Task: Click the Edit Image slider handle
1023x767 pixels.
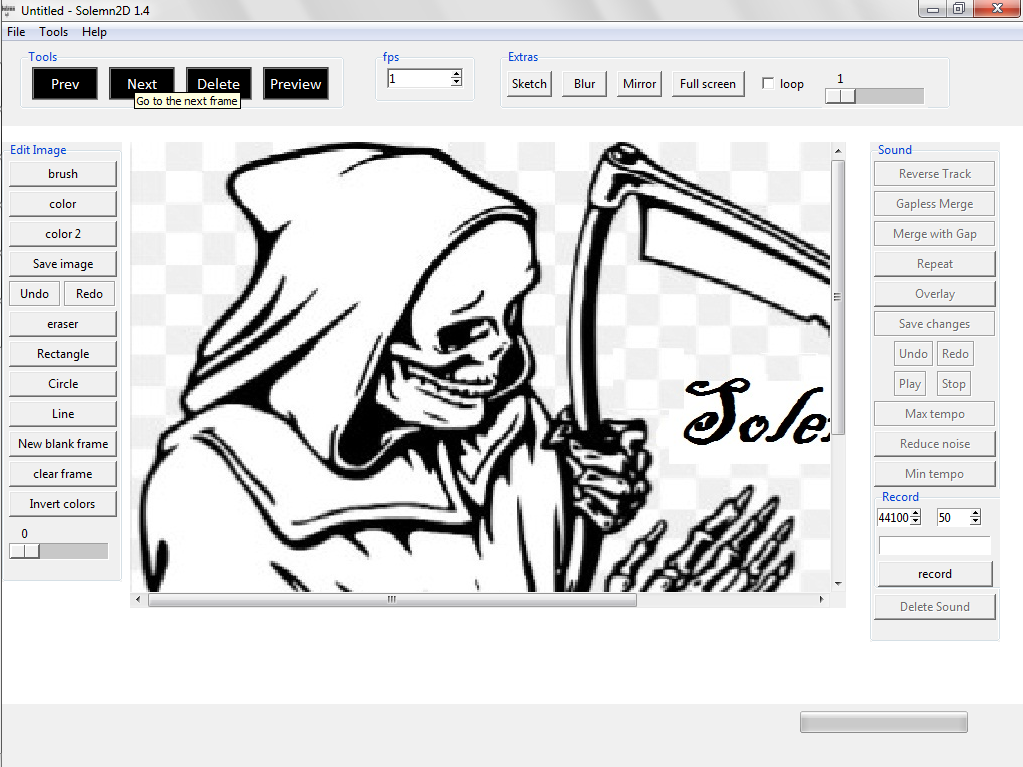Action: pos(24,551)
